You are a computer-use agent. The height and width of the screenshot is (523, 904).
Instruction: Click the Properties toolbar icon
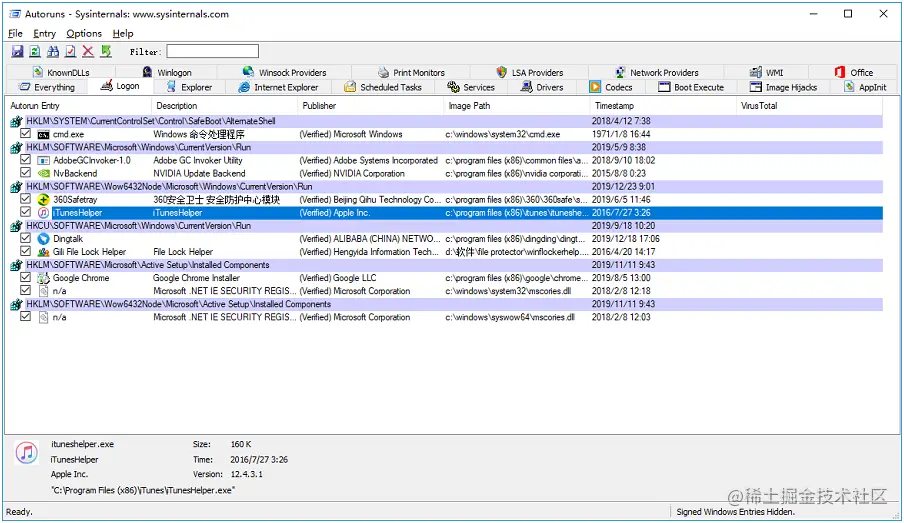pos(70,51)
